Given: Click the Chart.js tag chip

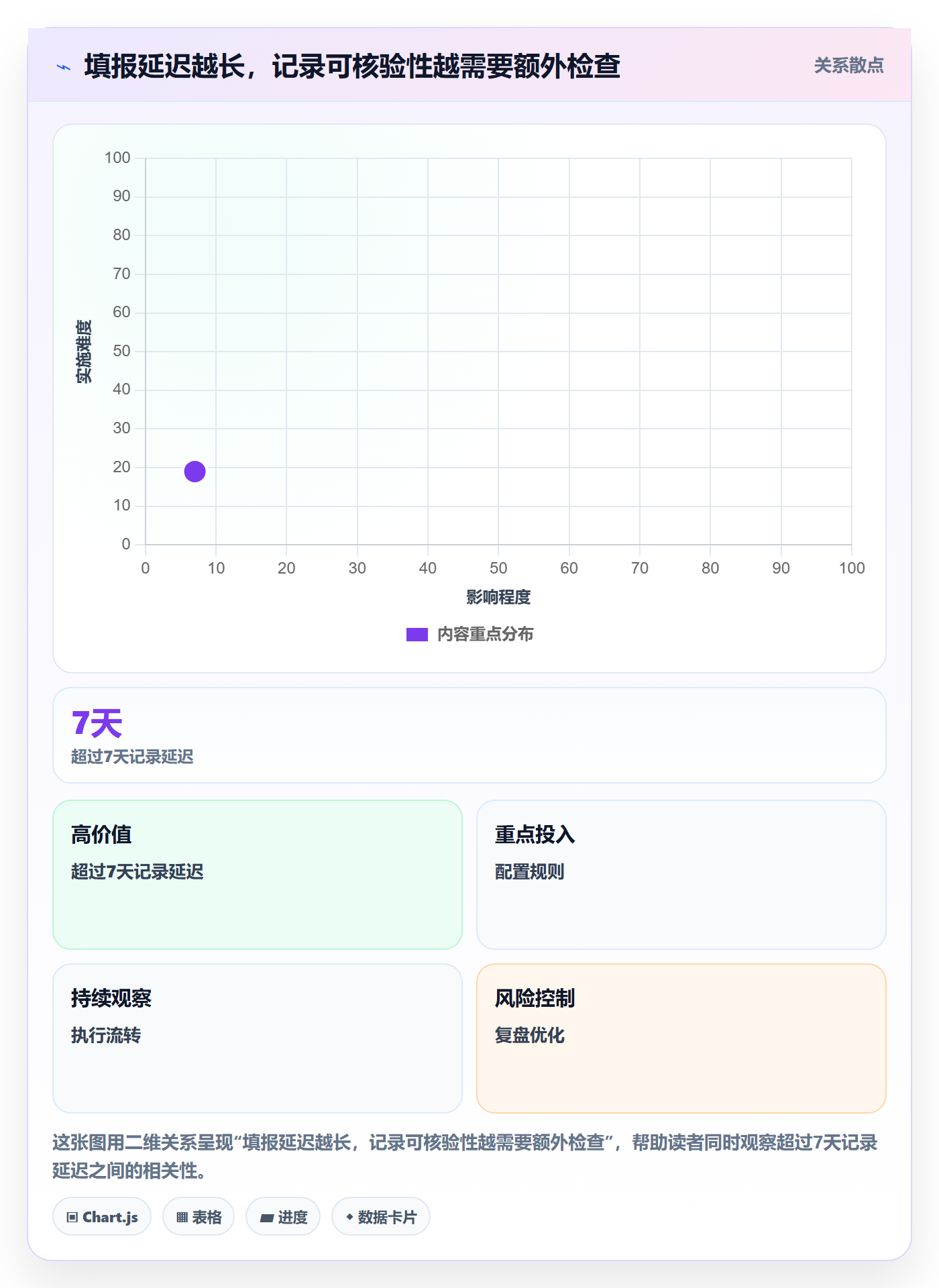Looking at the screenshot, I should pyautogui.click(x=102, y=1216).
